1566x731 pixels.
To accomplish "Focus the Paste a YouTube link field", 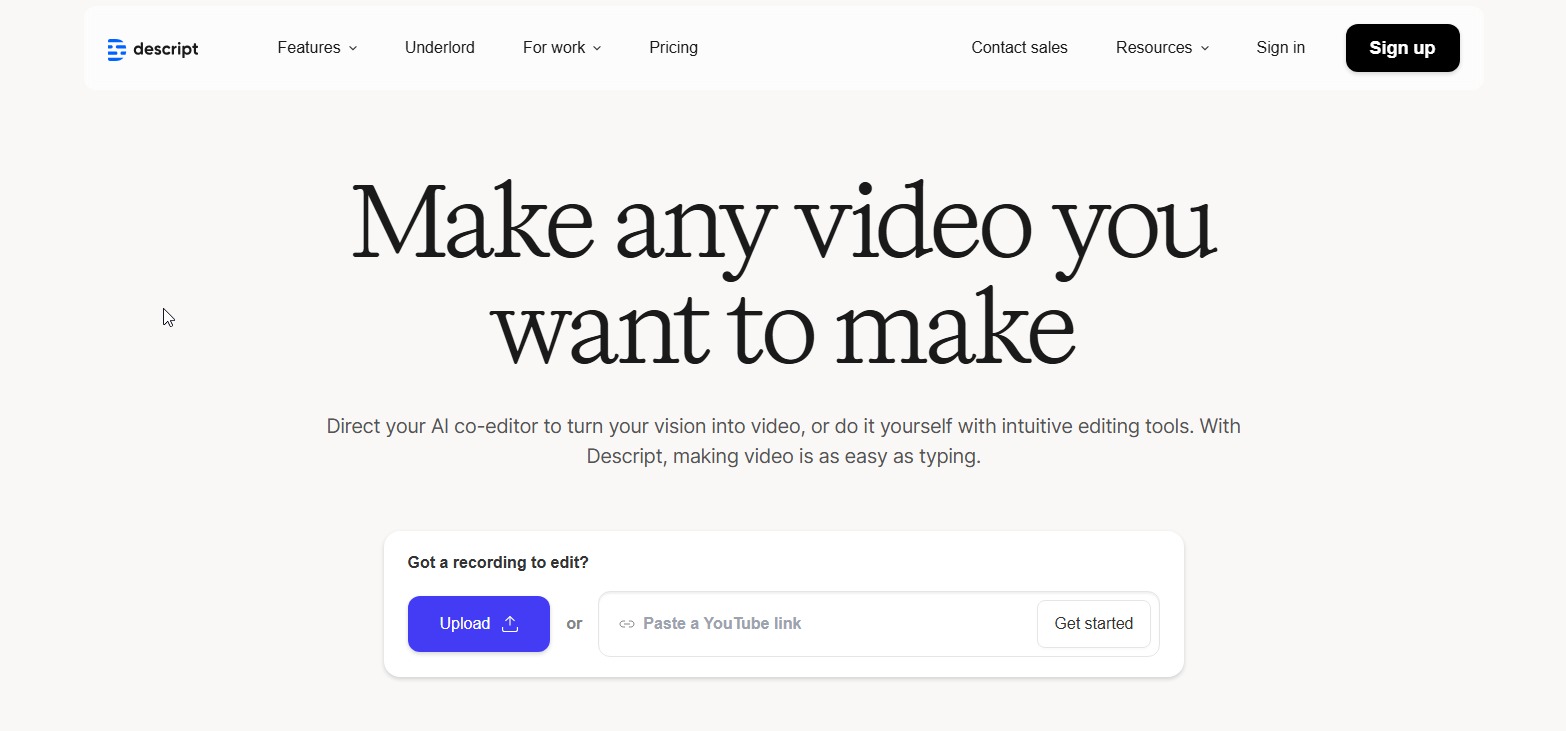I will (879, 624).
